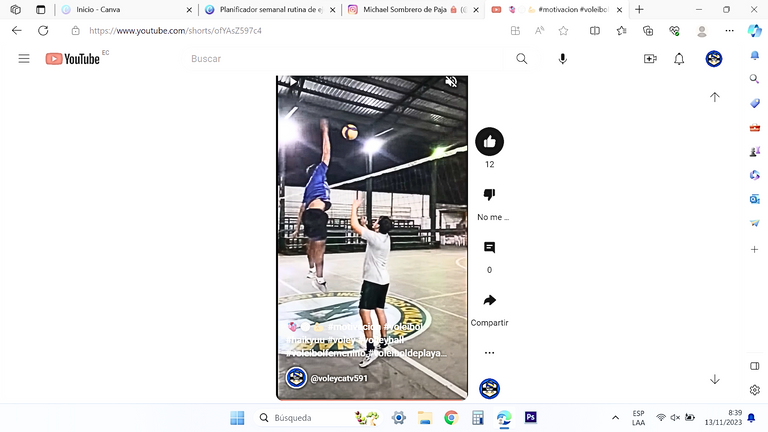The height and width of the screenshot is (432, 768).
Task: Visit the @voleycatv591 channel link
Action: (339, 378)
